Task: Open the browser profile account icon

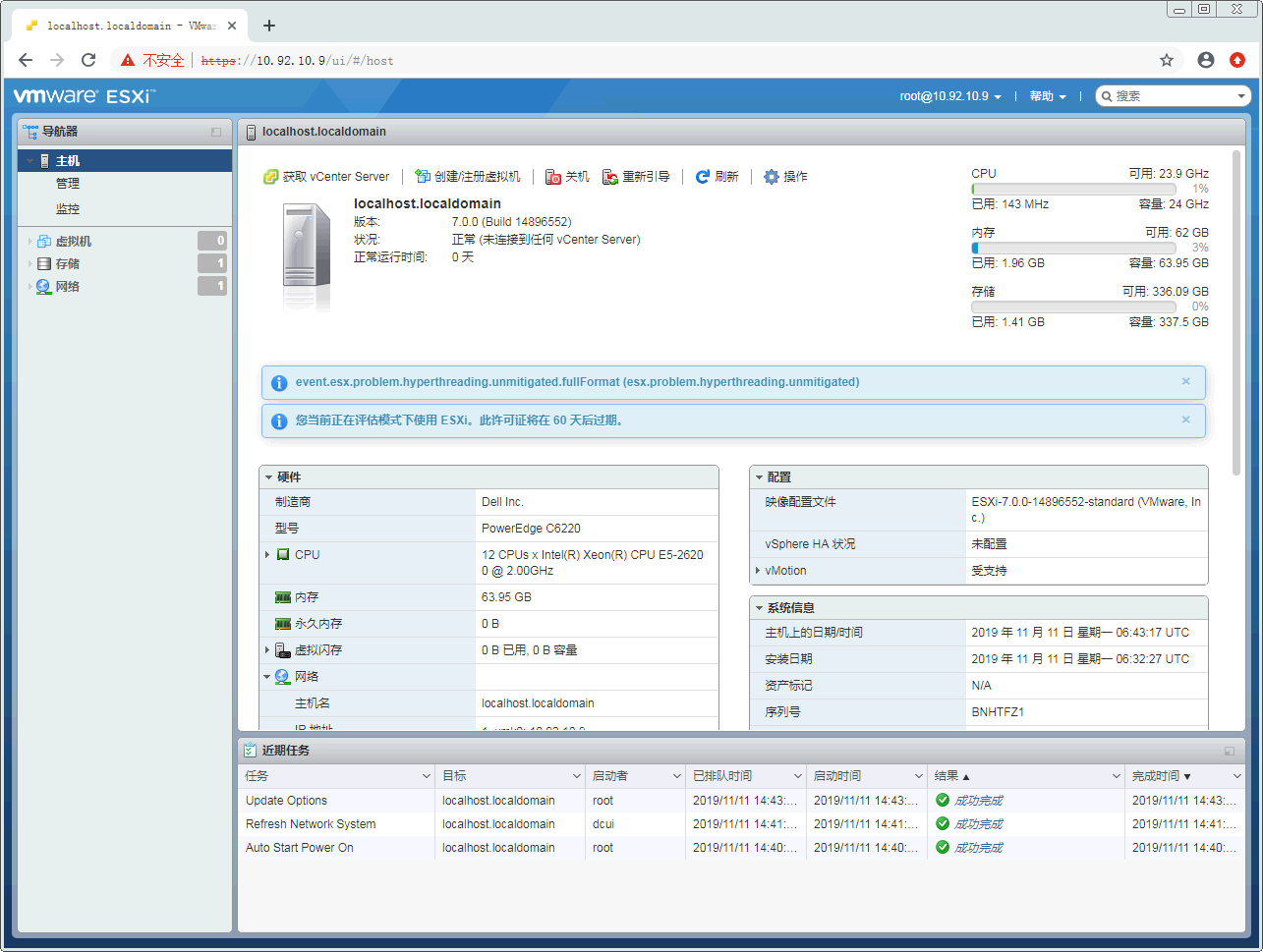Action: 1206,60
